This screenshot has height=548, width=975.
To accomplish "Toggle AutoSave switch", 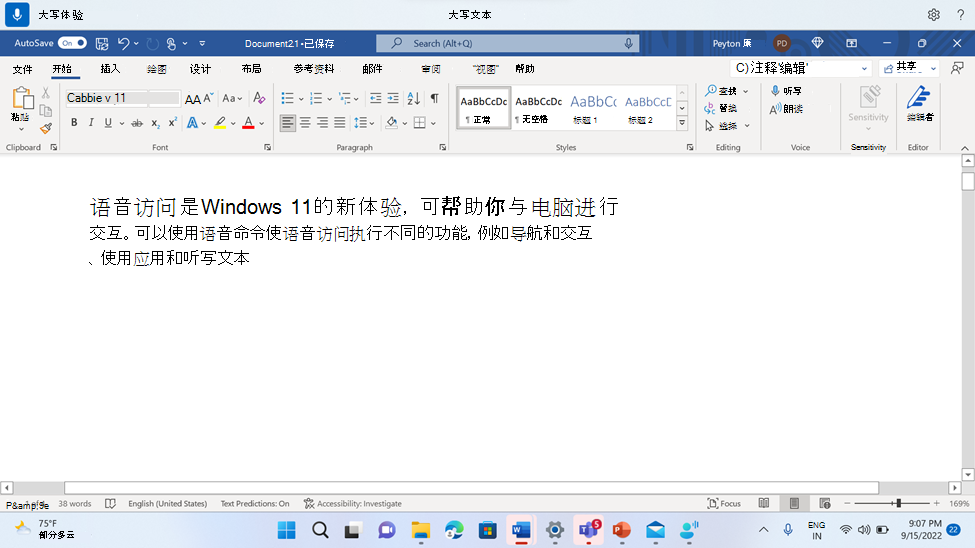I will pos(72,43).
